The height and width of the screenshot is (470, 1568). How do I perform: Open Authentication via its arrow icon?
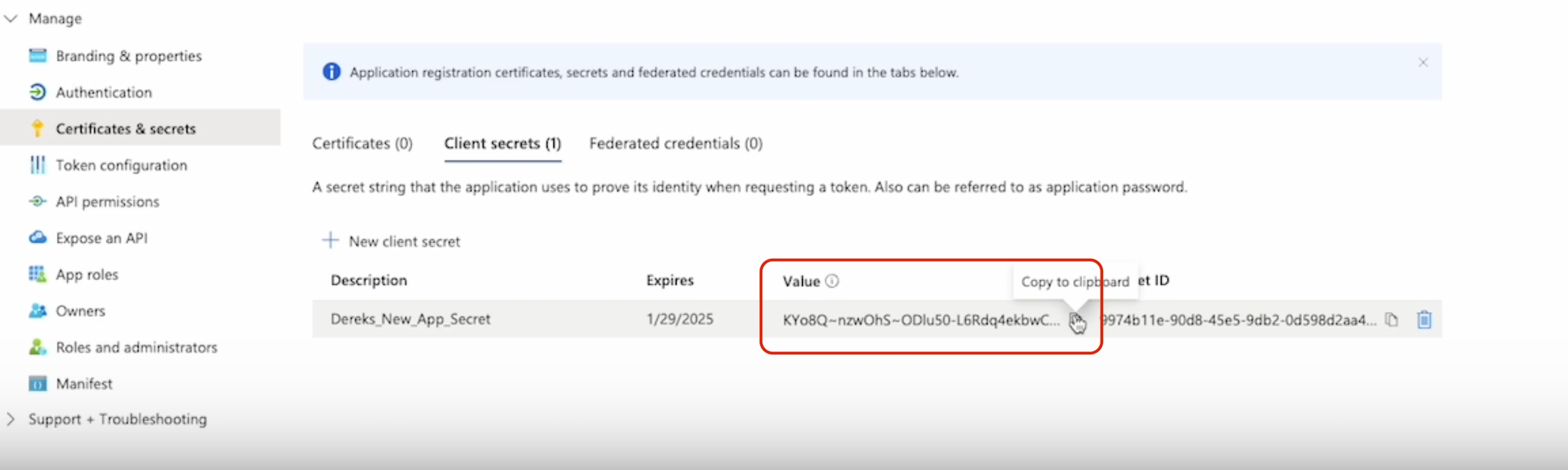point(38,92)
